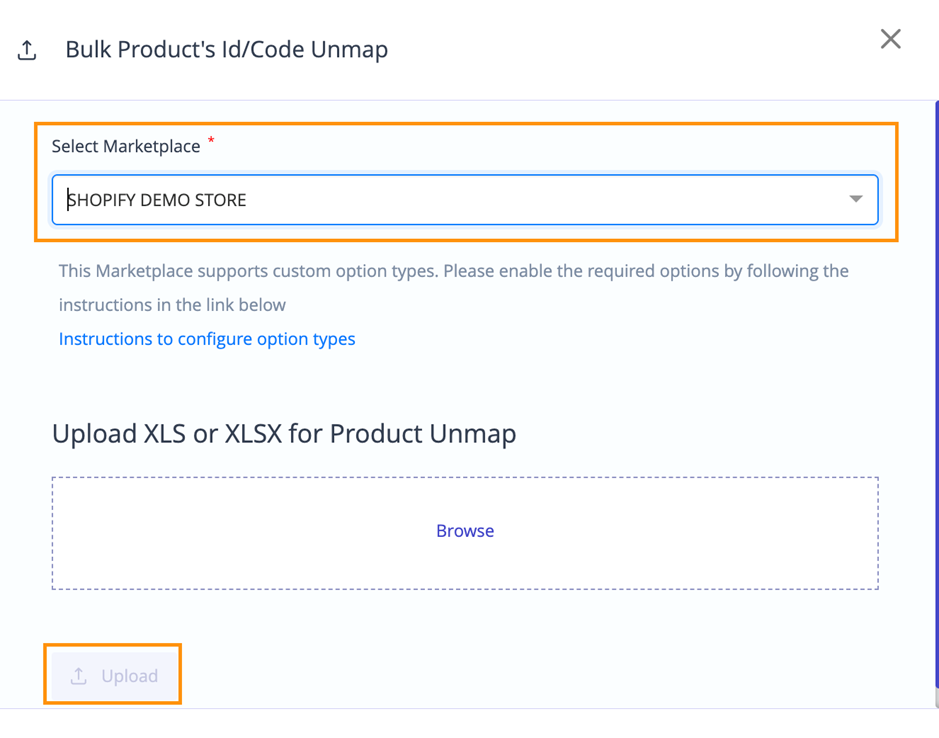The image size is (939, 738).
Task: Click the Select Marketplace field label
Action: click(x=126, y=146)
